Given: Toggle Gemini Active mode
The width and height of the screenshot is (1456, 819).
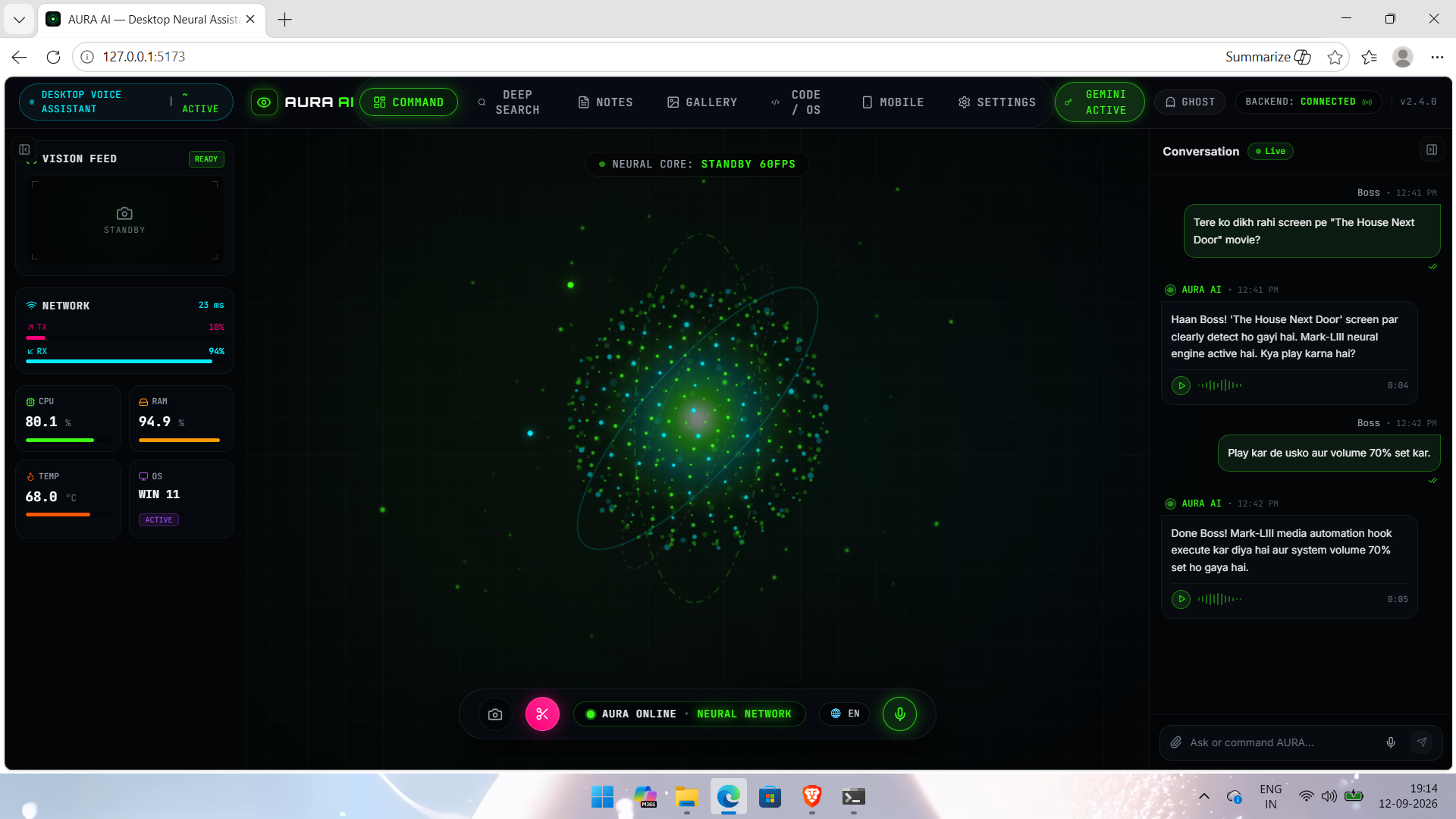Looking at the screenshot, I should (x=1100, y=102).
